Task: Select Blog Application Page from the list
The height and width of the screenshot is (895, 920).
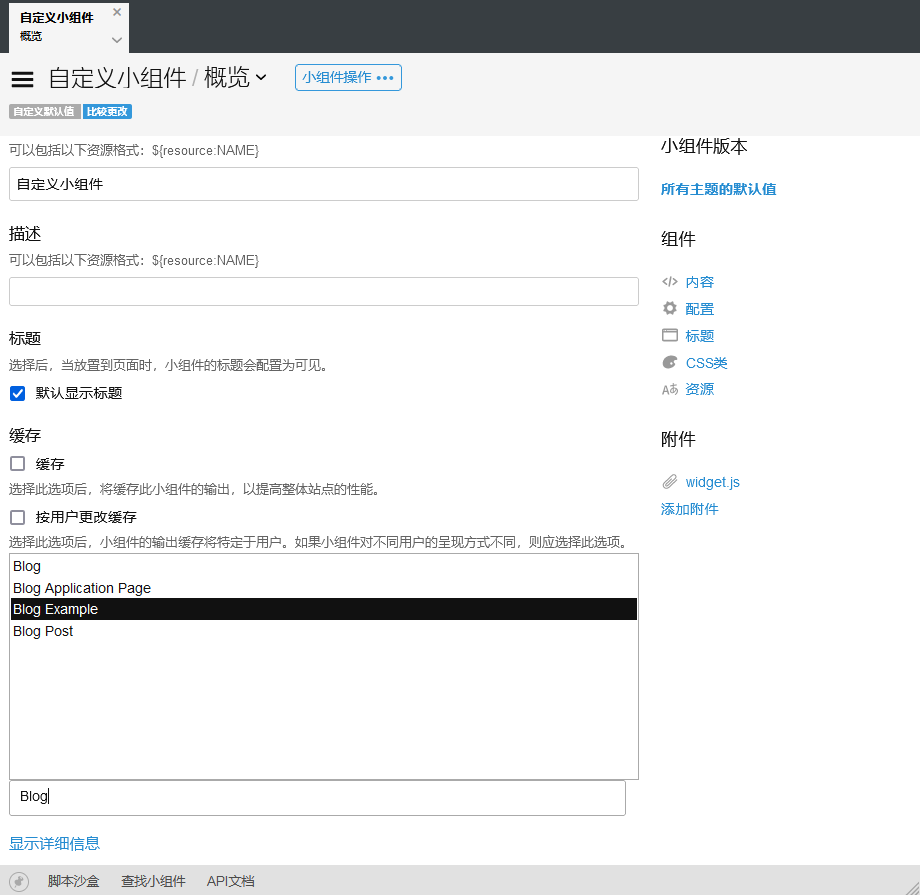Action: (x=82, y=588)
